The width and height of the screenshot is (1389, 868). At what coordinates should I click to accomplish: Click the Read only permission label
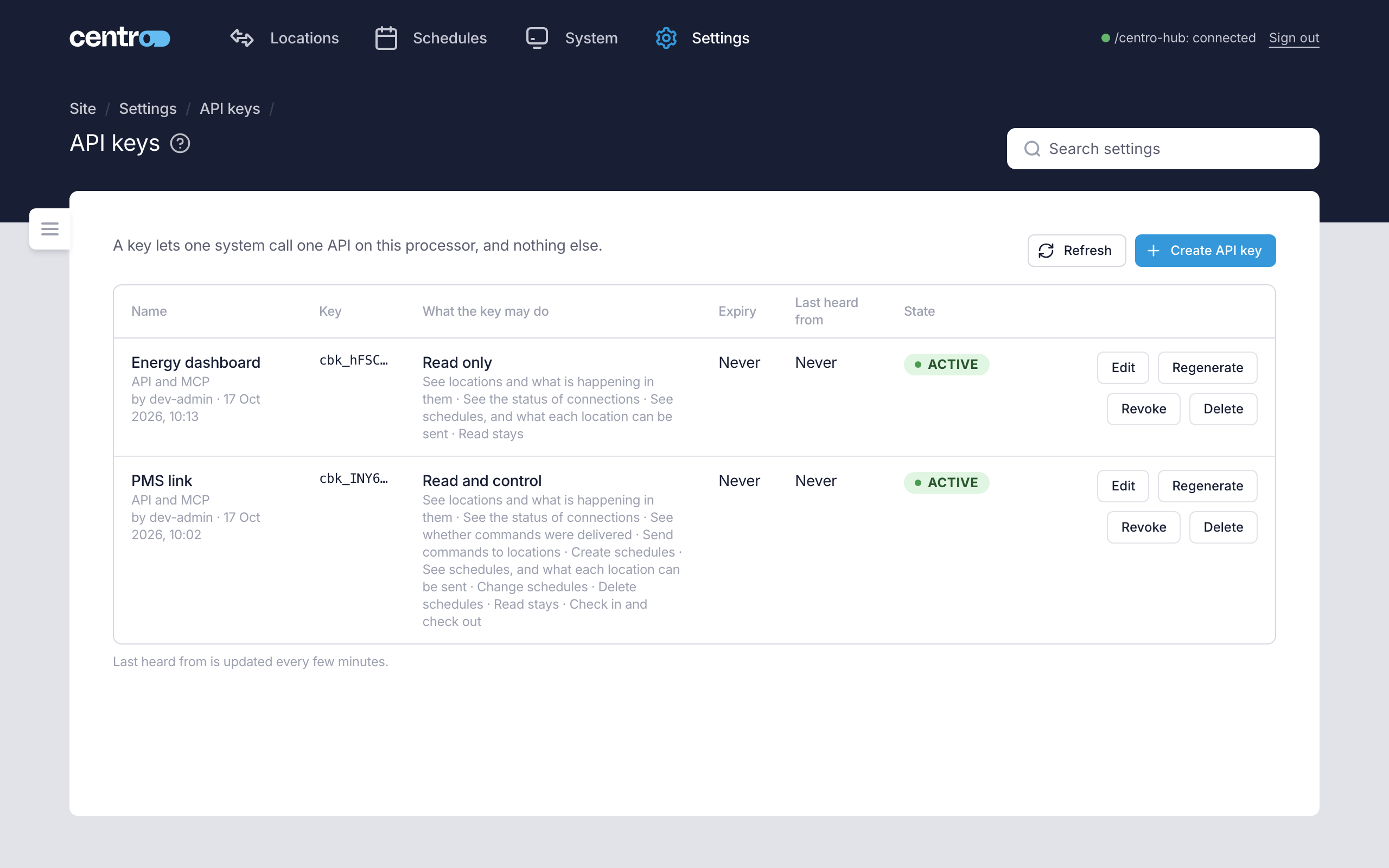pyautogui.click(x=457, y=362)
